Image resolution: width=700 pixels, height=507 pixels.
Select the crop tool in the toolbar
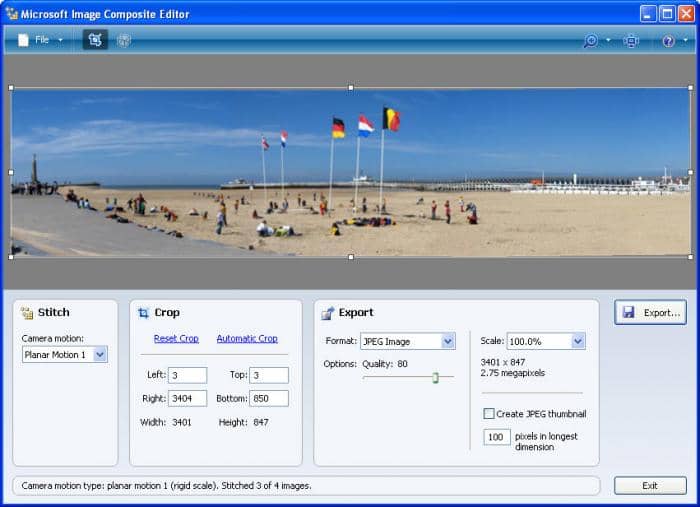(95, 40)
